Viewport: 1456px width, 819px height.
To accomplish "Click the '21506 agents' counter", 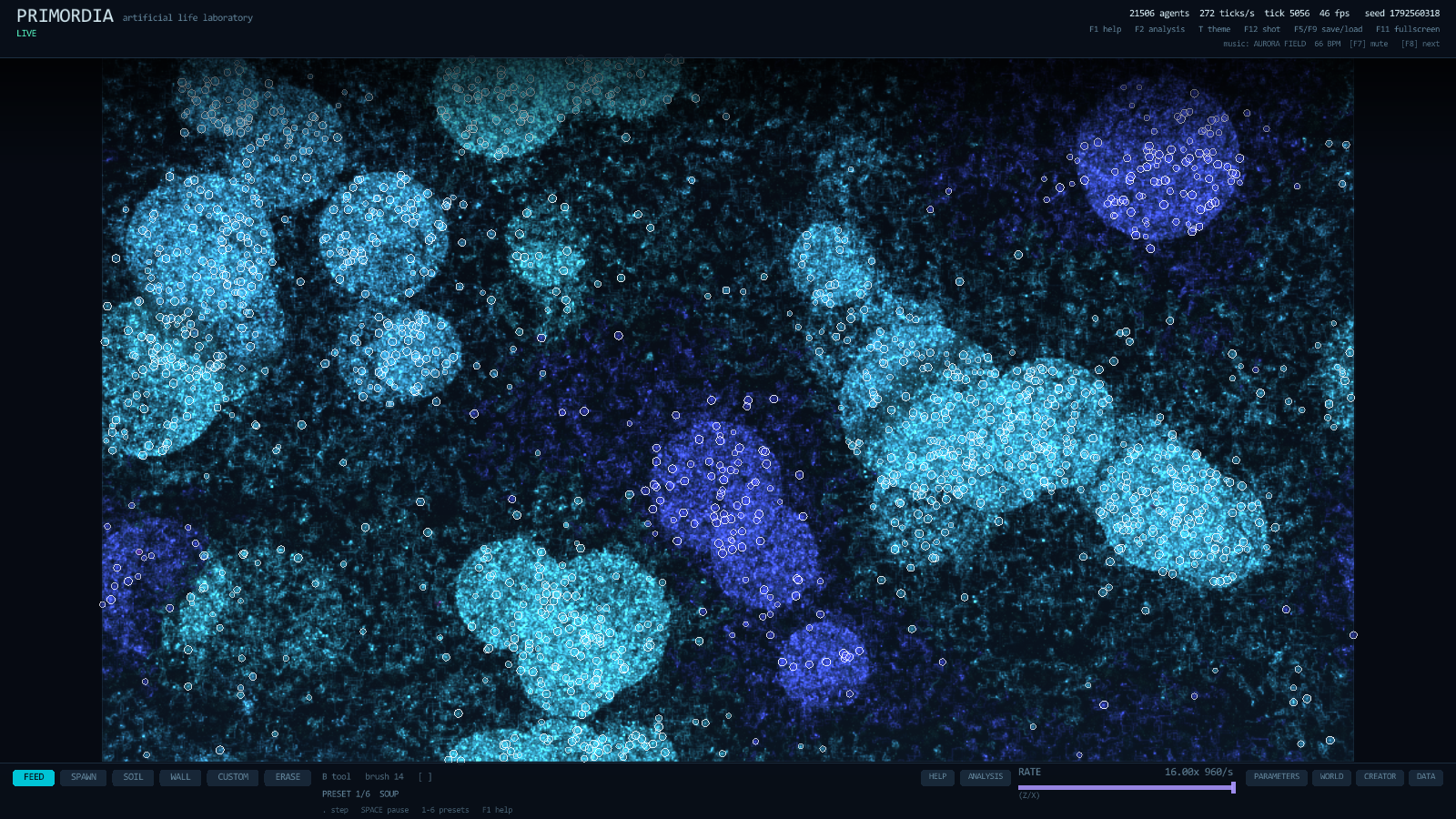I will pyautogui.click(x=1159, y=14).
